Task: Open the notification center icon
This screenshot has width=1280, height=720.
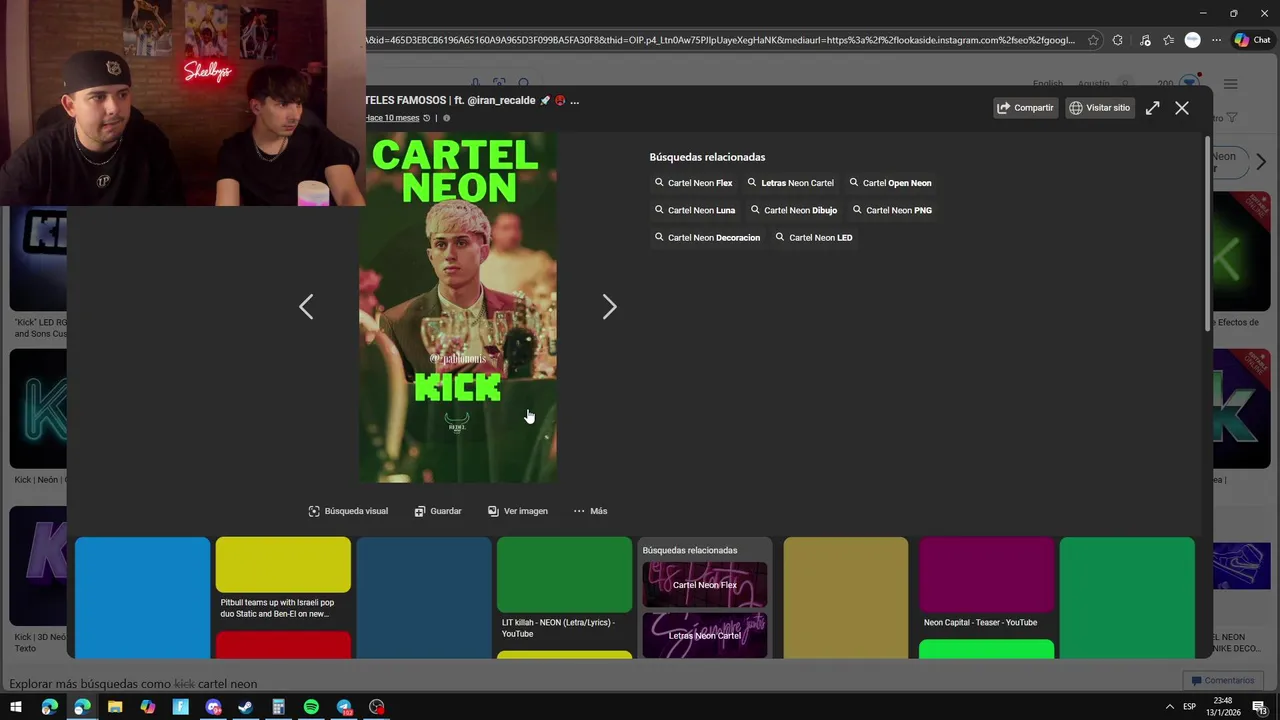Action: pos(1259,707)
